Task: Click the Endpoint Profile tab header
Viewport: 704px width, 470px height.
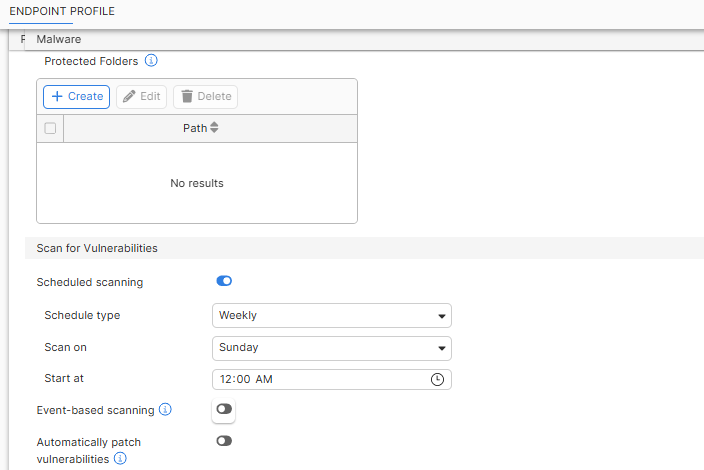Action: pyautogui.click(x=62, y=11)
